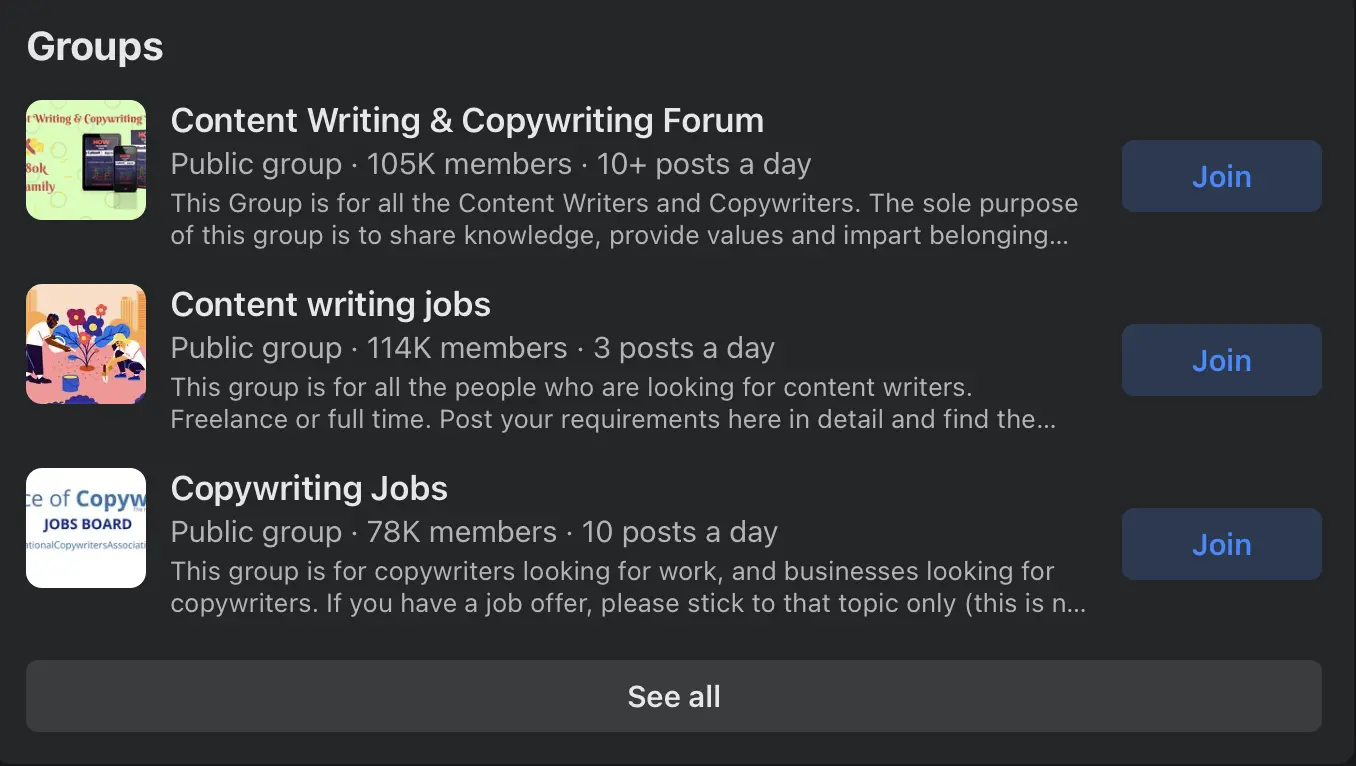Click the 10+ posts a day label

704,163
